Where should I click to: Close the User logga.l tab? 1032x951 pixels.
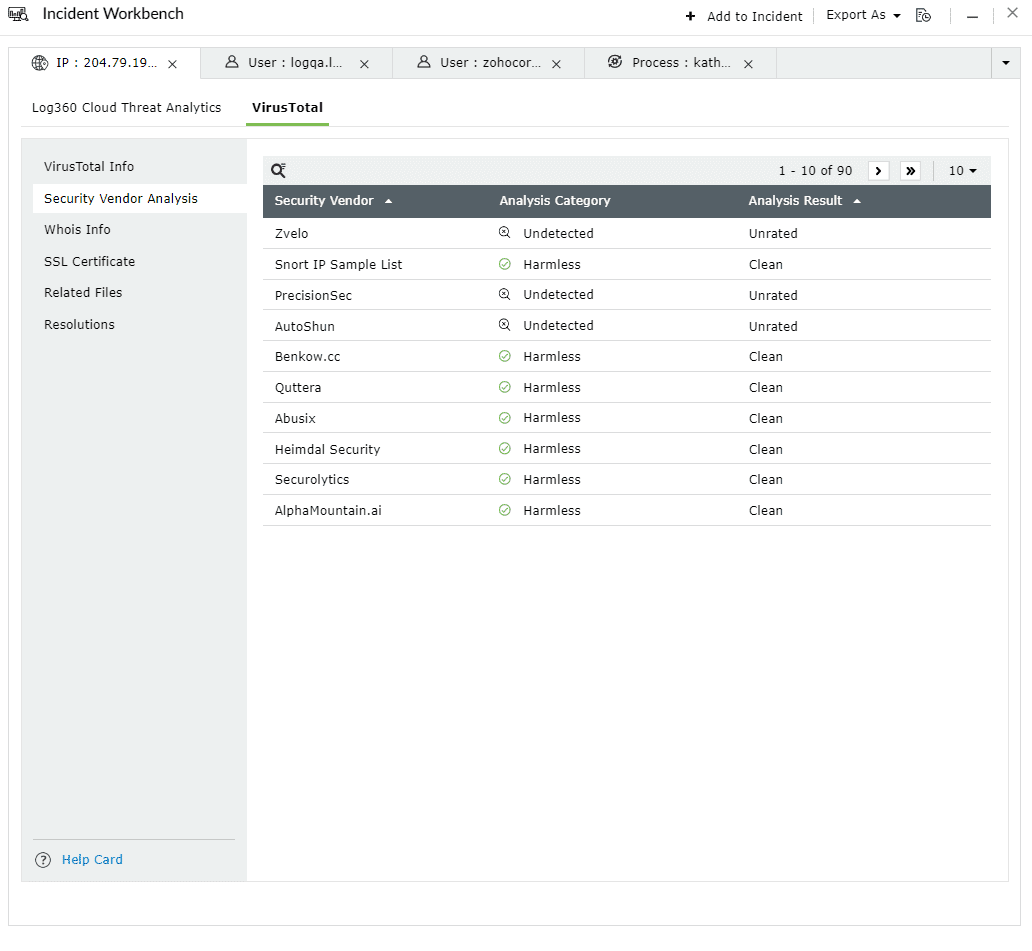coord(364,64)
